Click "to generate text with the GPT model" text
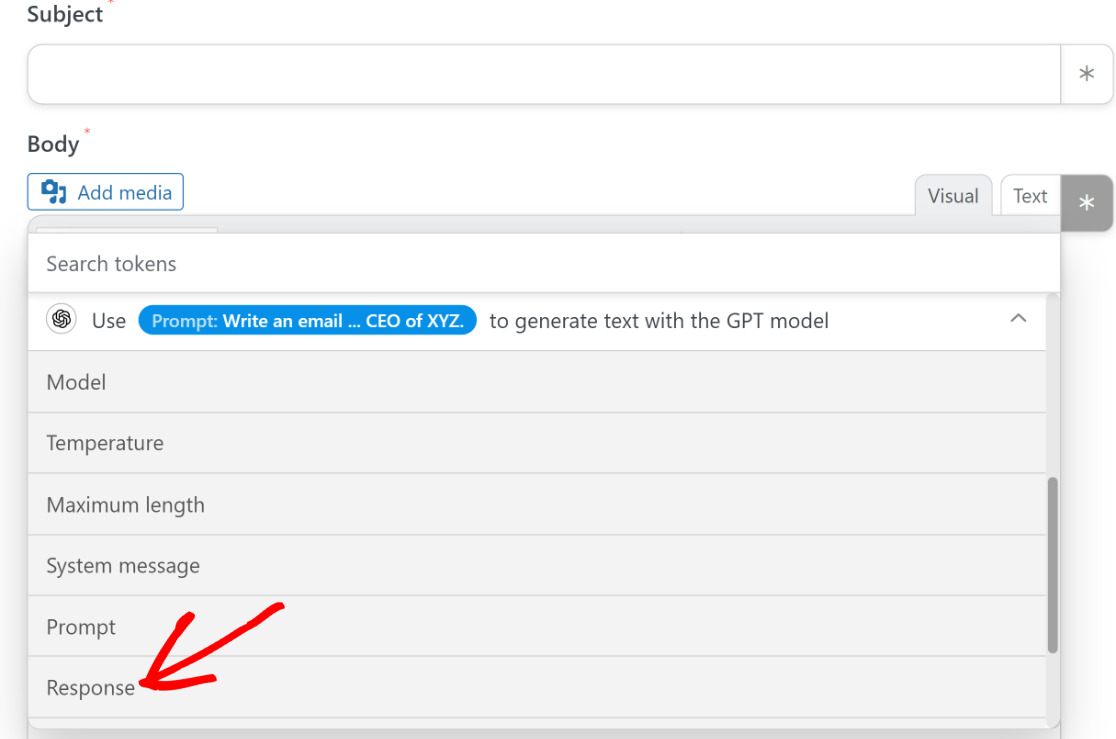1116x739 pixels. click(x=659, y=320)
